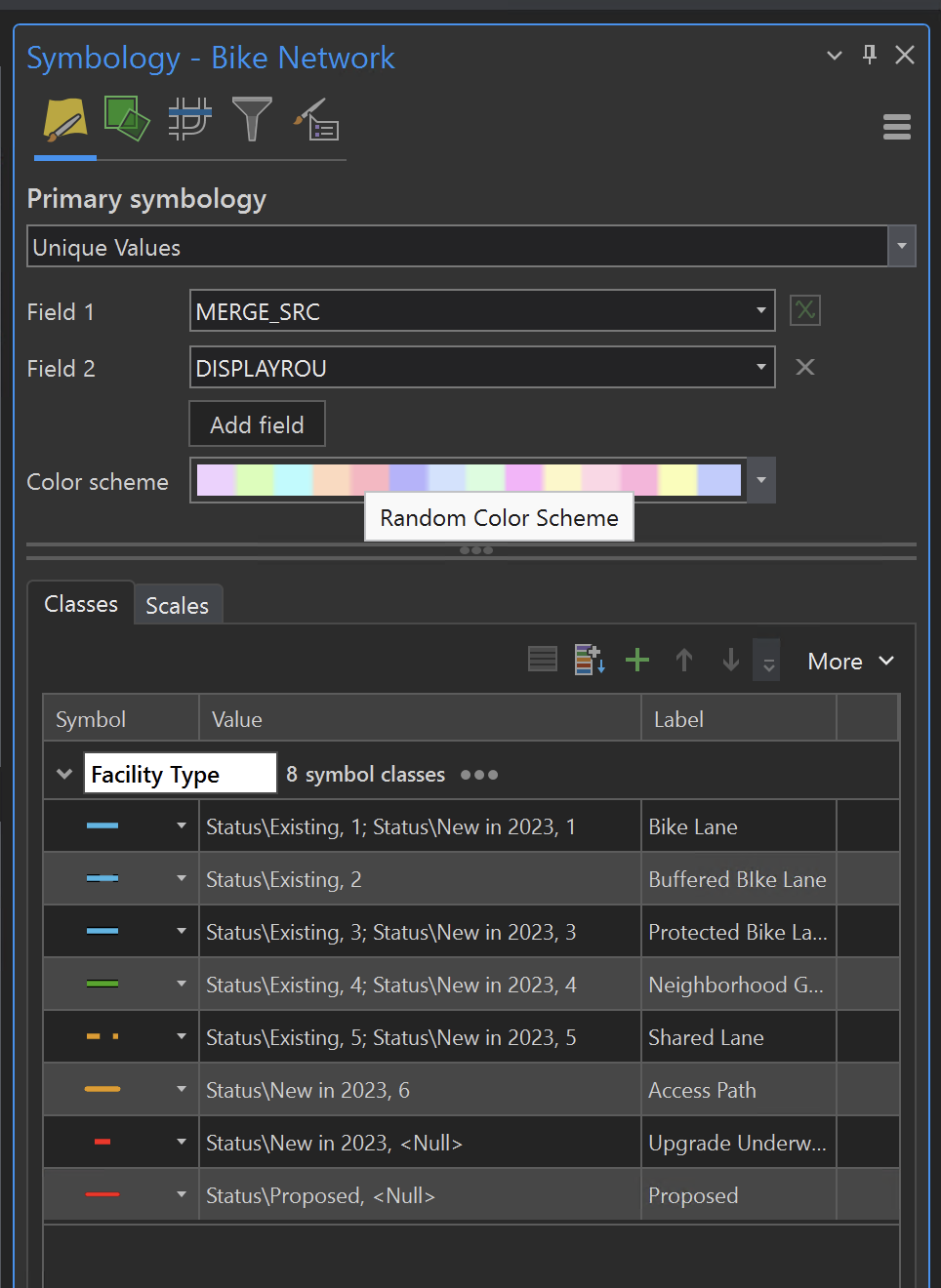Remove Field 2 with the X button
The width and height of the screenshot is (941, 1288).
[x=804, y=367]
